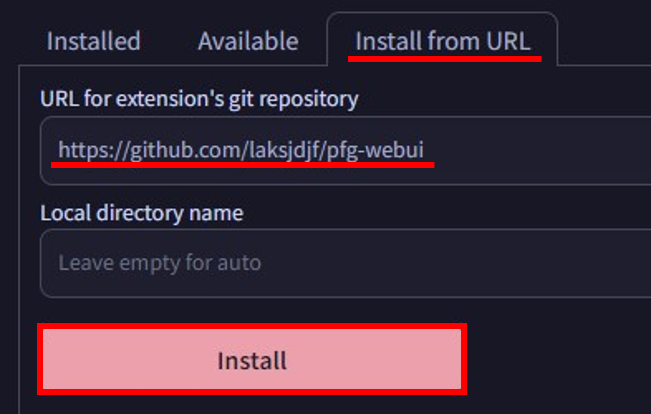Click the Install button
Viewport: 651px width, 414px height.
[x=252, y=360]
